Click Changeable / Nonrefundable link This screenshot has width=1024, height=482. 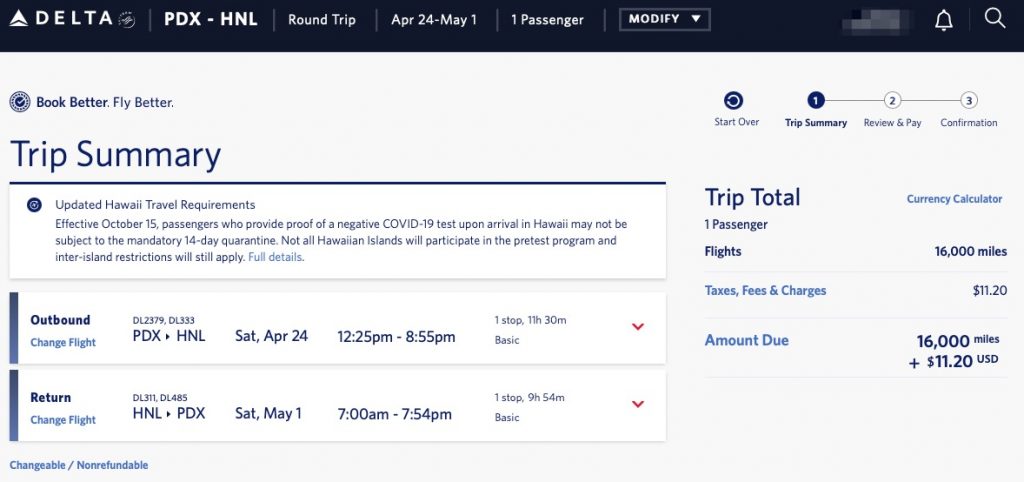click(x=79, y=465)
